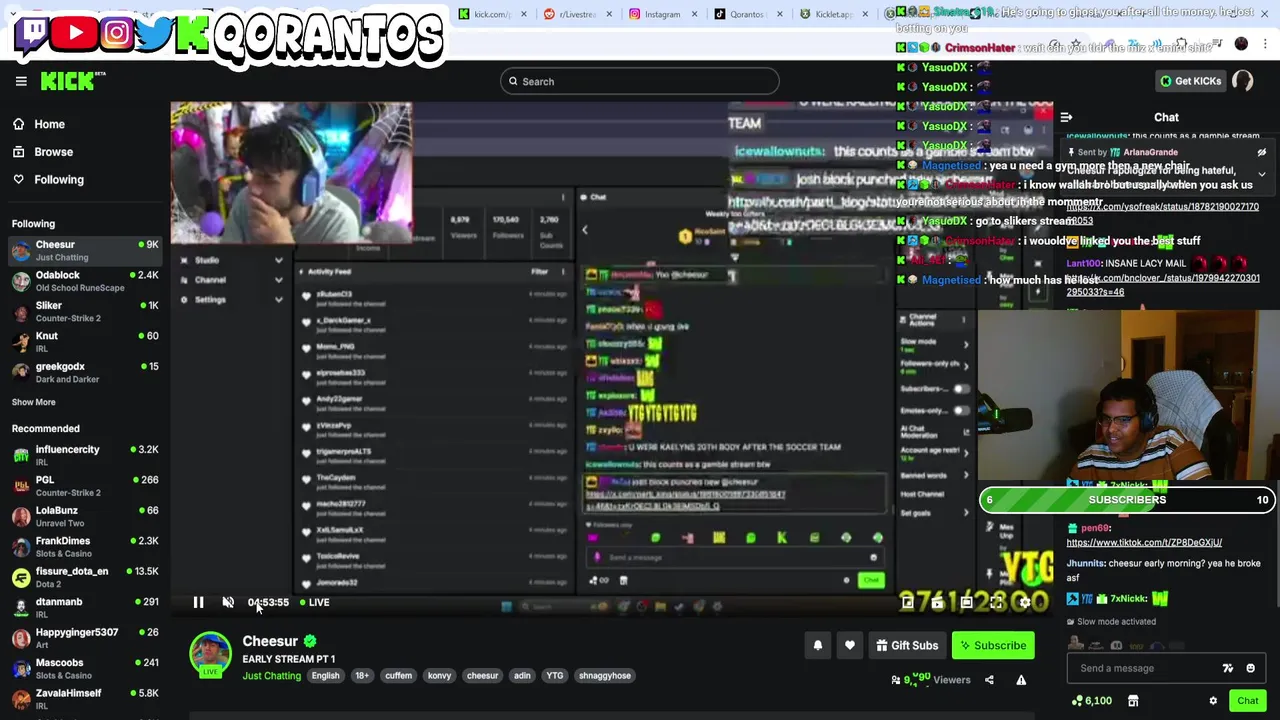The width and height of the screenshot is (1280, 720).
Task: Select the adin tag
Action: (522, 676)
